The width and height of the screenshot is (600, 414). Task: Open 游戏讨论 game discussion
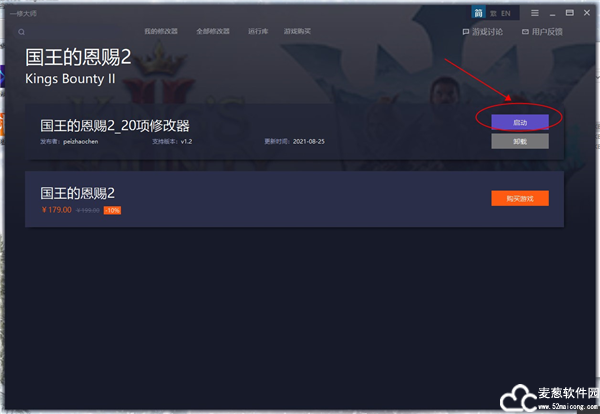click(482, 32)
